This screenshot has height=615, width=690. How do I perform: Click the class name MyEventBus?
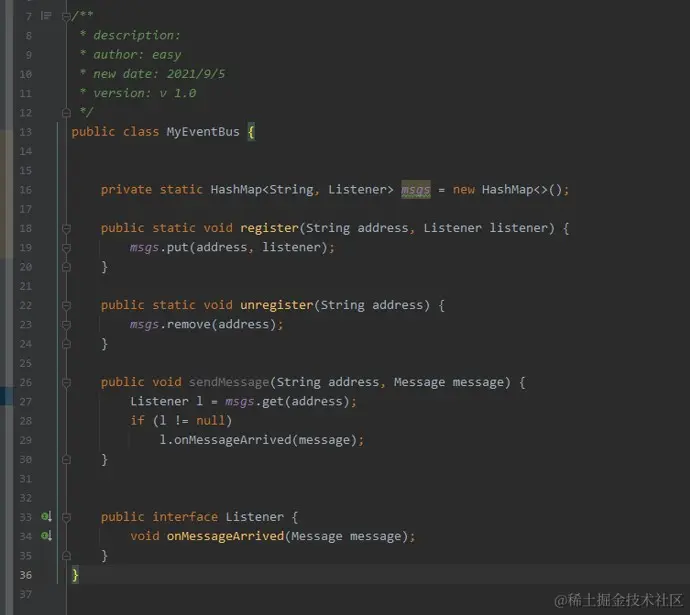tap(203, 132)
